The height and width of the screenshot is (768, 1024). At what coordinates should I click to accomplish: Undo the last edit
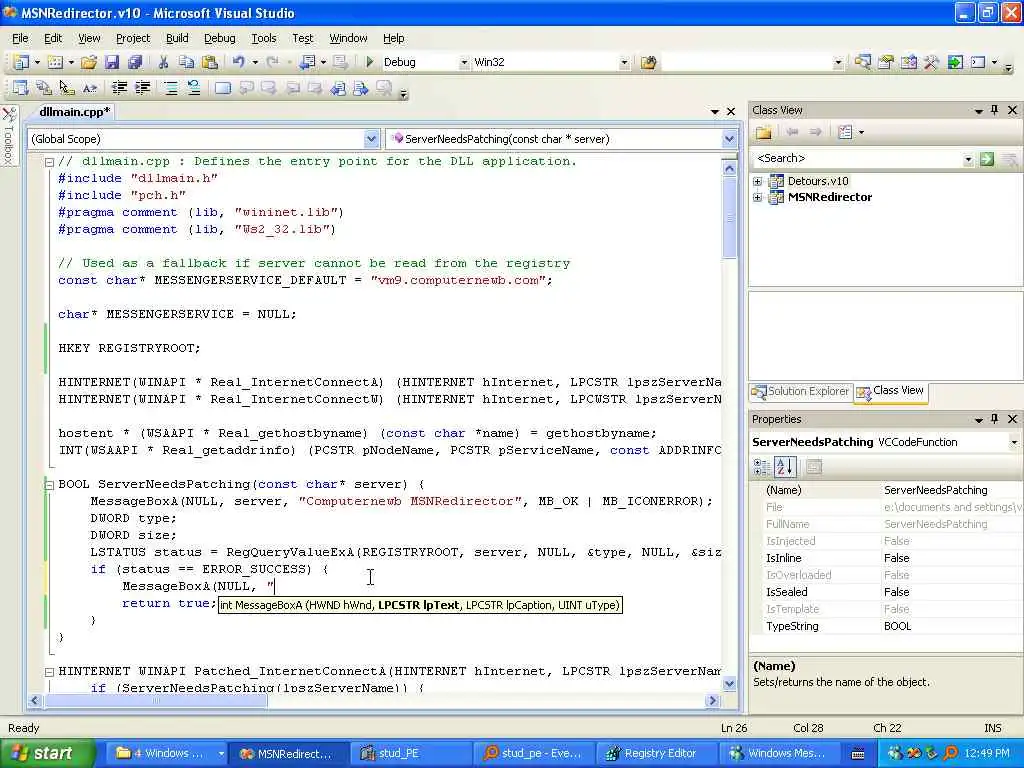coord(238,62)
